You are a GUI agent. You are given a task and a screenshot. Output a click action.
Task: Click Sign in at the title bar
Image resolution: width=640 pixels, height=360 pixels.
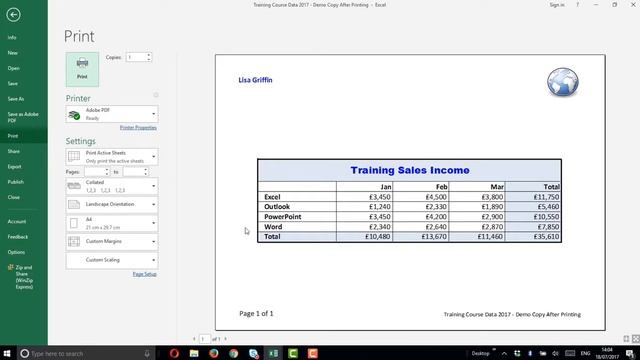coord(557,5)
